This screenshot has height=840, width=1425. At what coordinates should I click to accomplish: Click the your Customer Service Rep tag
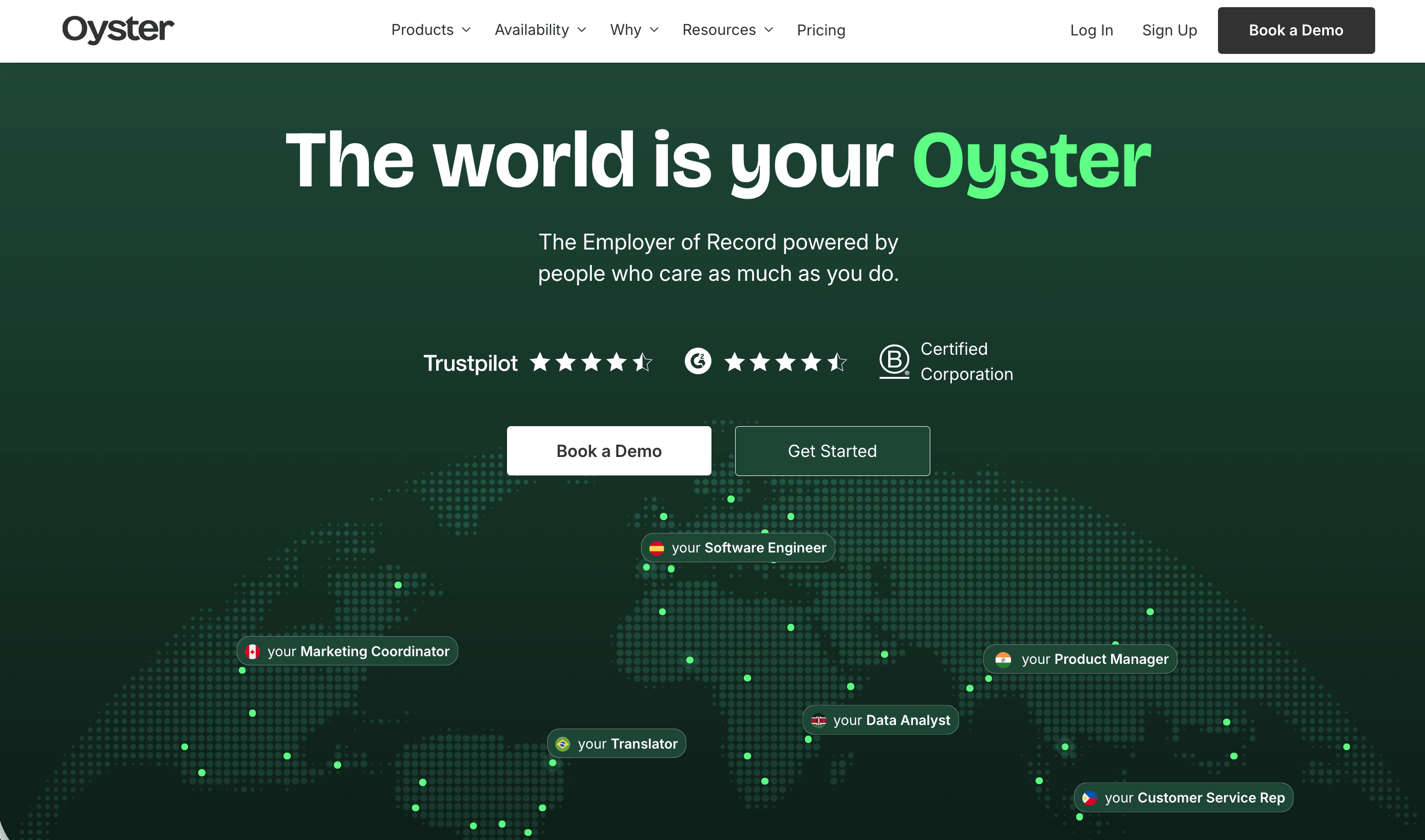tap(1183, 797)
